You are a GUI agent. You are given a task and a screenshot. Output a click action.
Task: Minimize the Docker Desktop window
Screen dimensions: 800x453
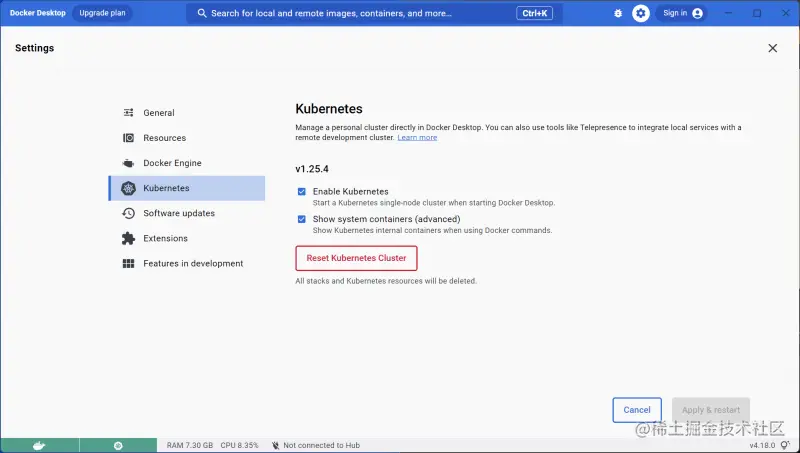click(x=728, y=13)
